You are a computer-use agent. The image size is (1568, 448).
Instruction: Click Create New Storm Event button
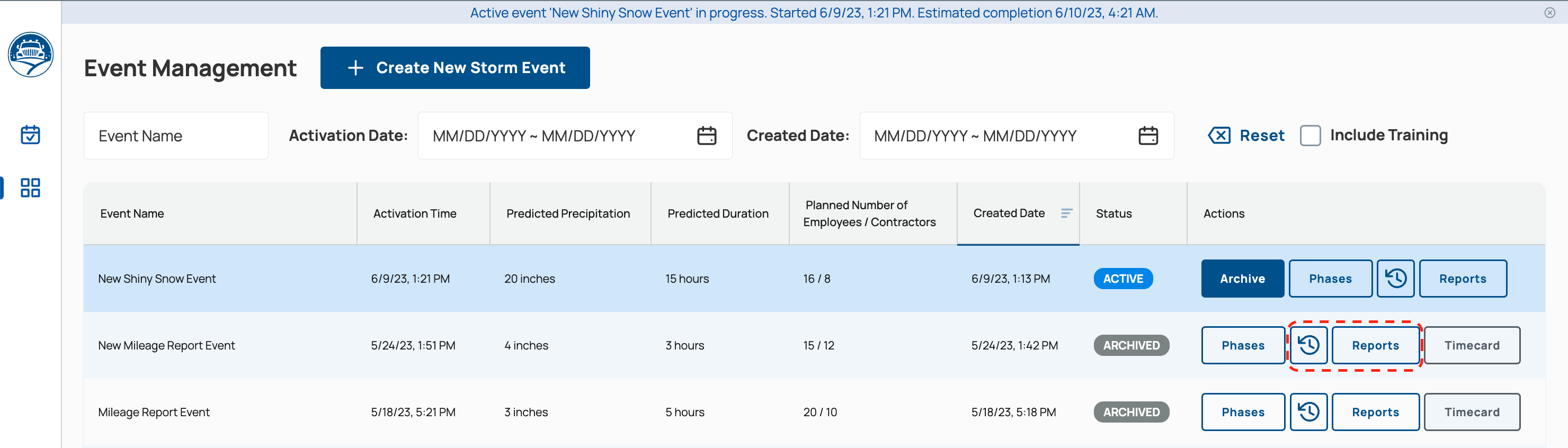pyautogui.click(x=455, y=68)
